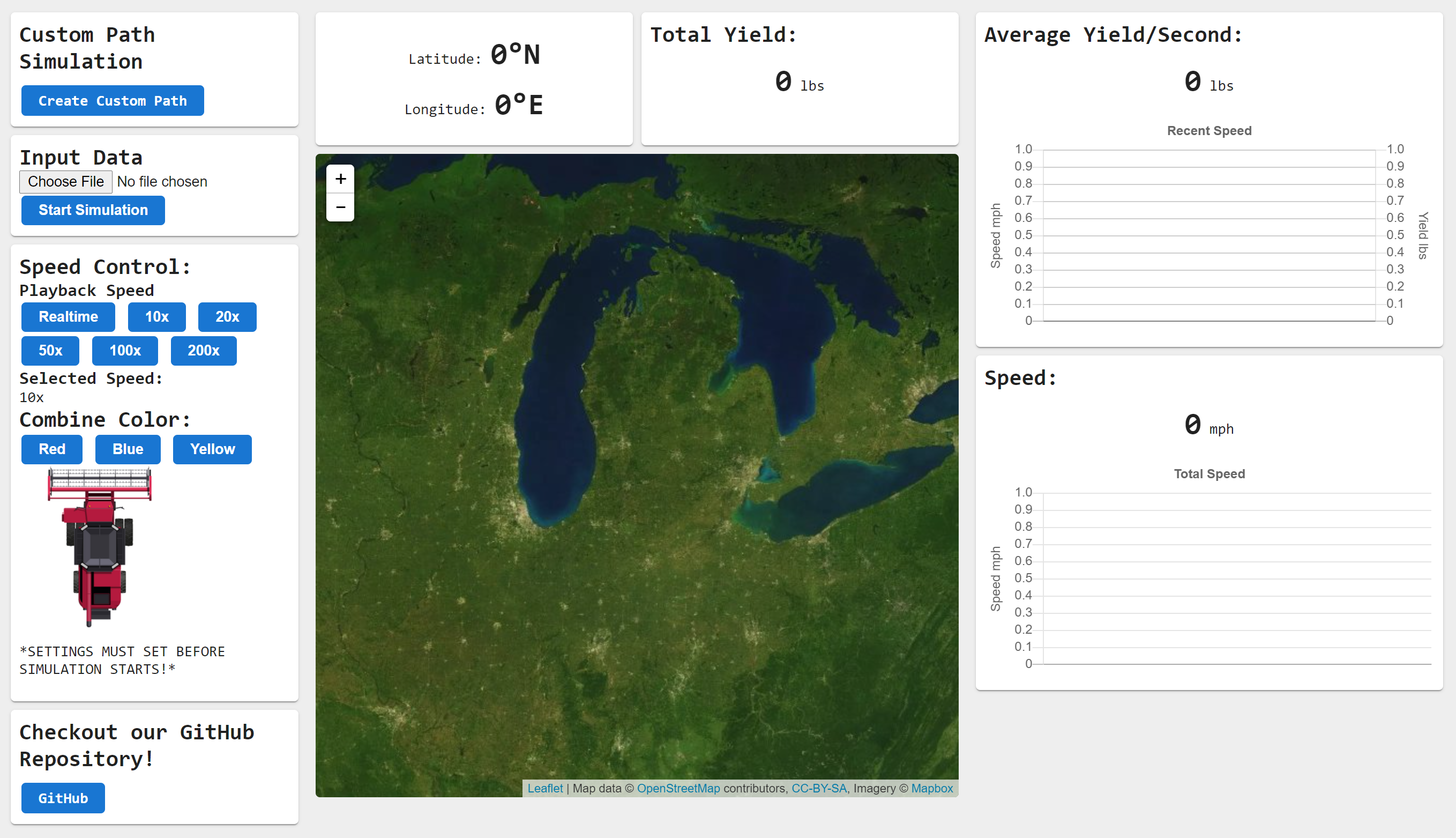Click 'No file chosen' text
The height and width of the screenshot is (838, 1456).
click(162, 182)
